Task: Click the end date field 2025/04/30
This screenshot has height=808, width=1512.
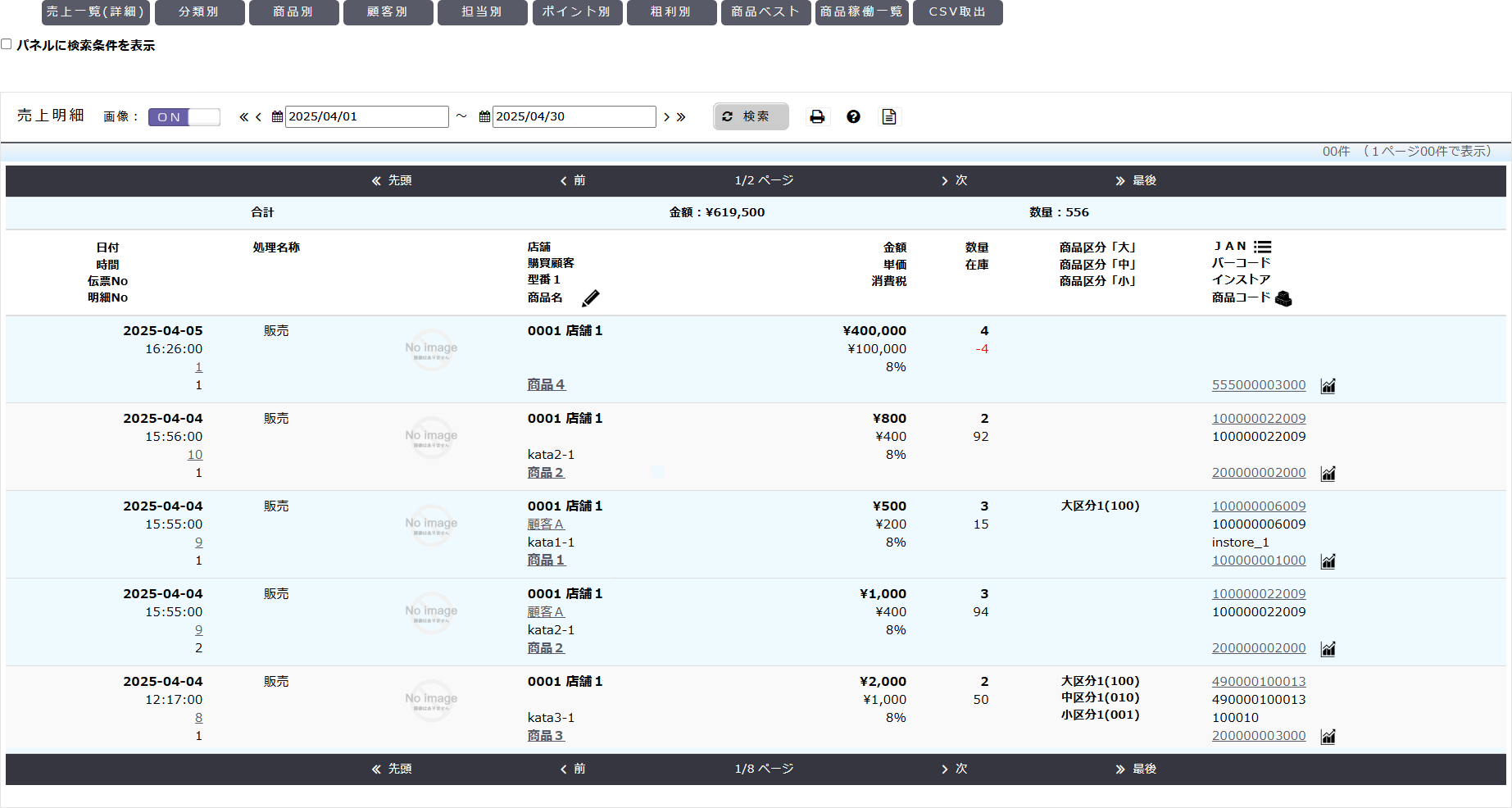Action: point(574,116)
